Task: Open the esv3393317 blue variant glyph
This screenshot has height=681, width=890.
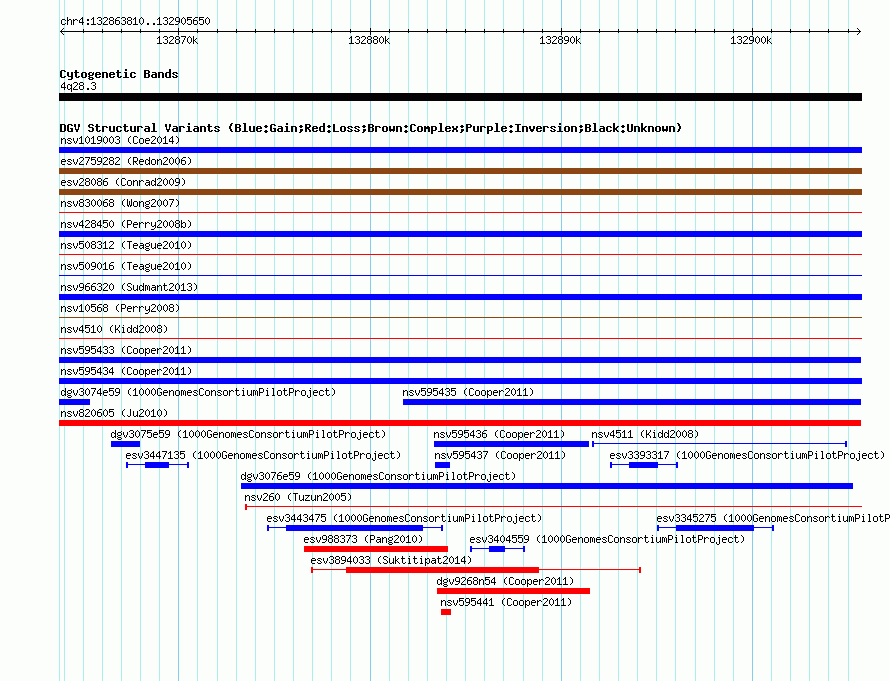Action: 644,465
